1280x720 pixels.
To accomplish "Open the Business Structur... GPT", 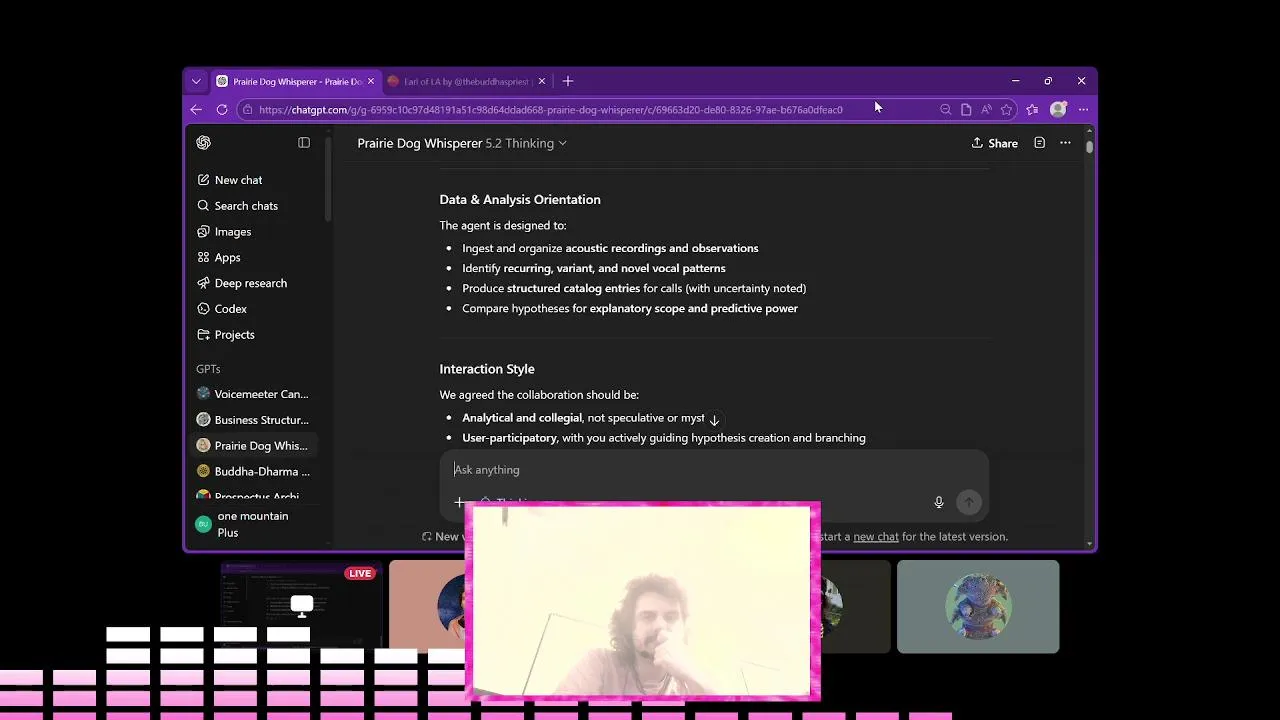I will click(253, 420).
